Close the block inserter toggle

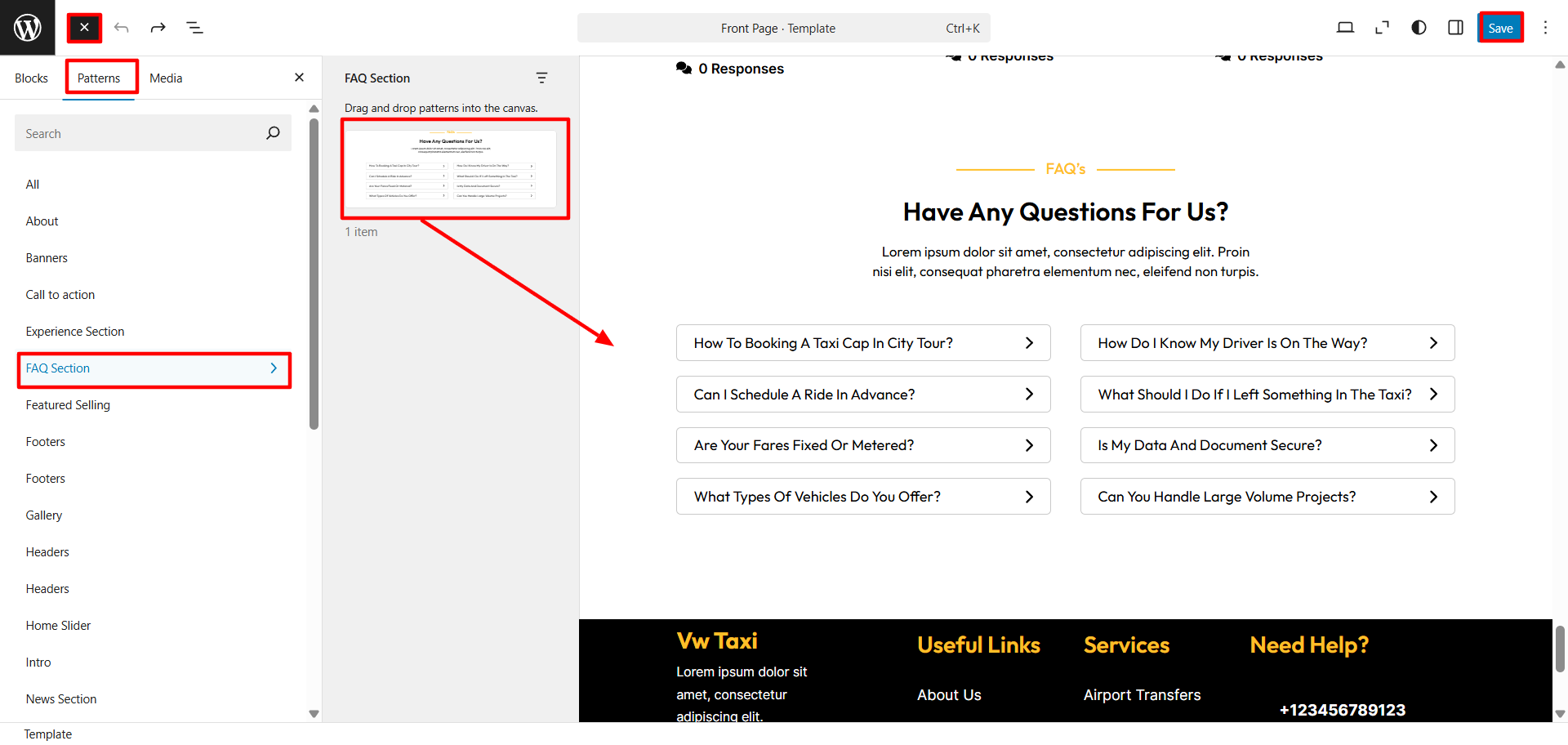tap(84, 28)
